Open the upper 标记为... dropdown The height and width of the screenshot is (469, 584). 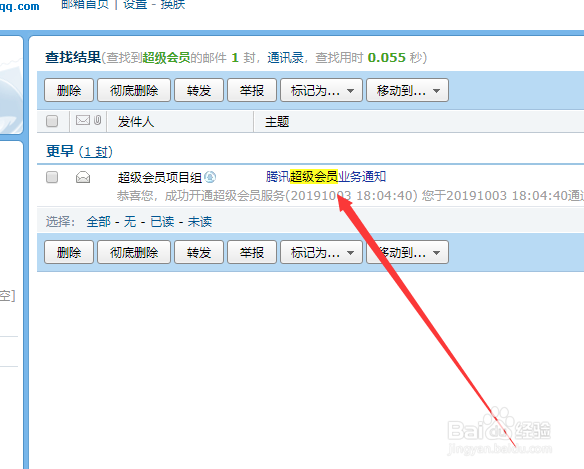point(321,90)
